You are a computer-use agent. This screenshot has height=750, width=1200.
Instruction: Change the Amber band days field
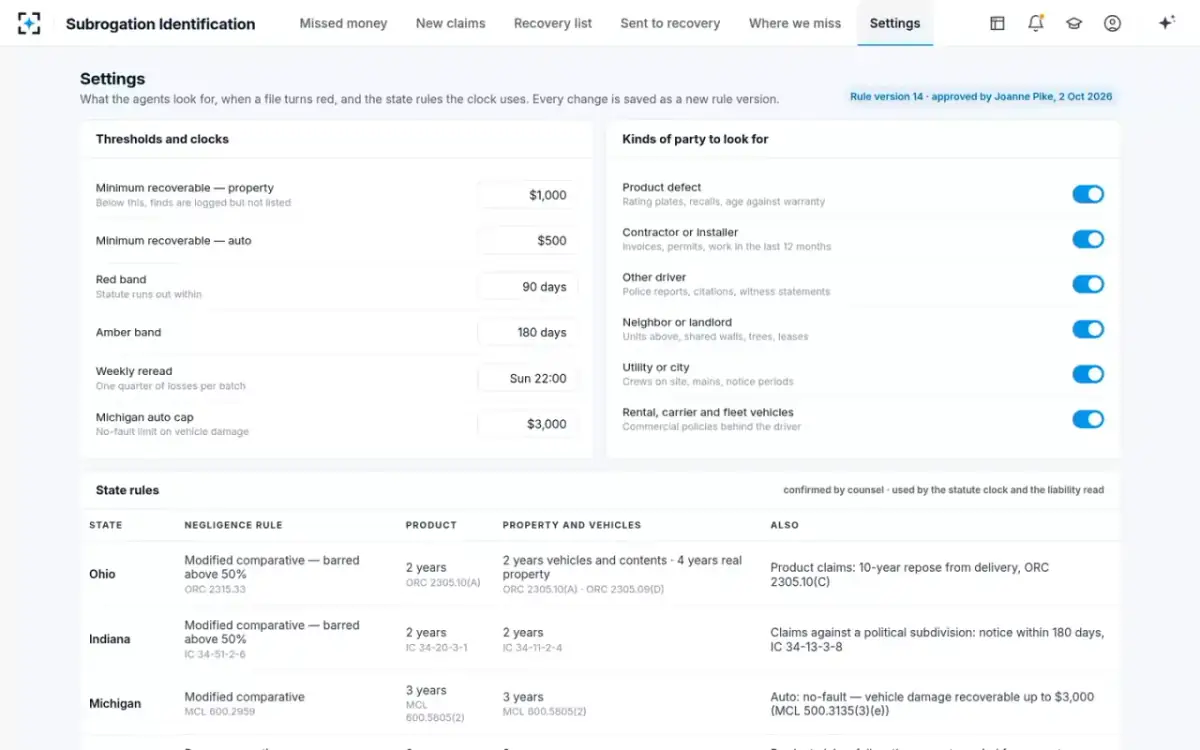[527, 332]
